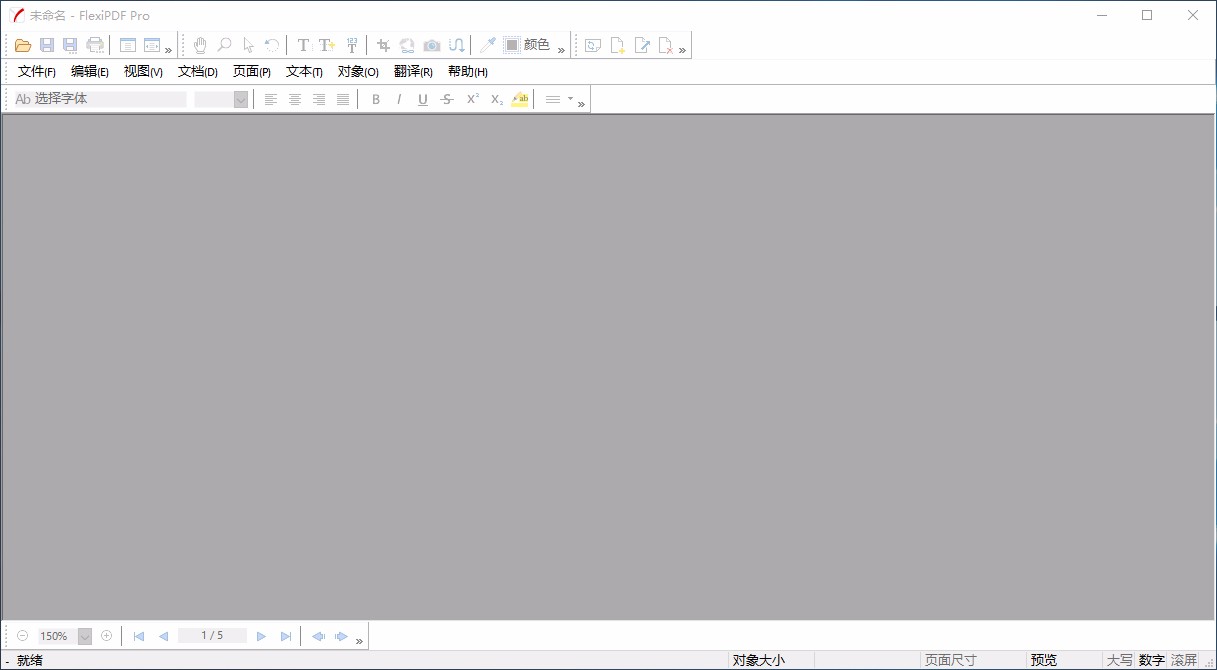Image resolution: width=1217 pixels, height=670 pixels.
Task: Select the Text tool (T icon)
Action: tap(303, 45)
